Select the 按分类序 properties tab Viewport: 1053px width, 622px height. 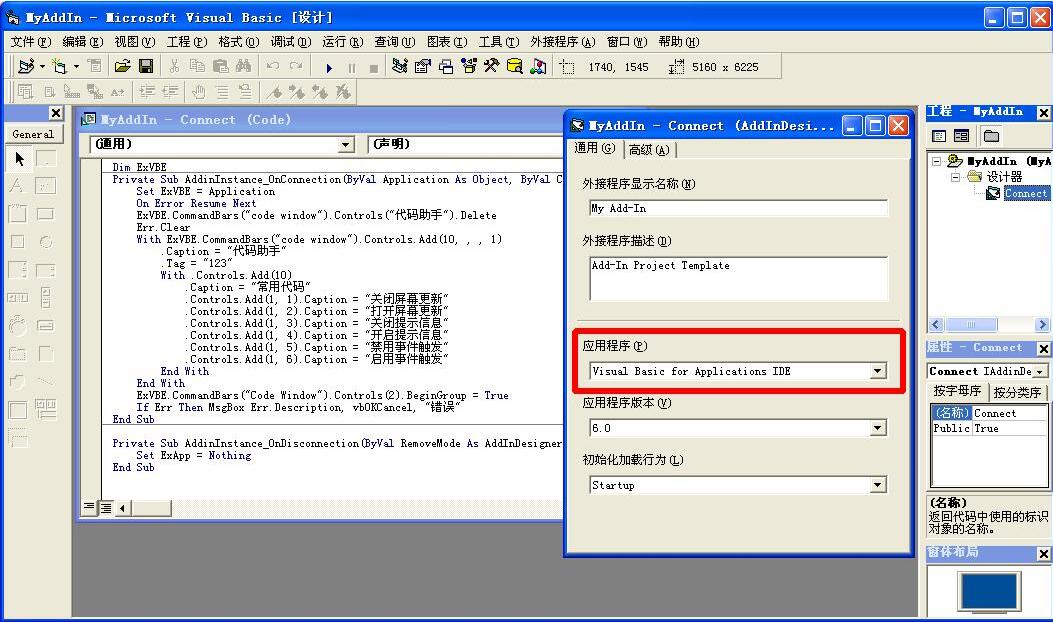[1017, 392]
